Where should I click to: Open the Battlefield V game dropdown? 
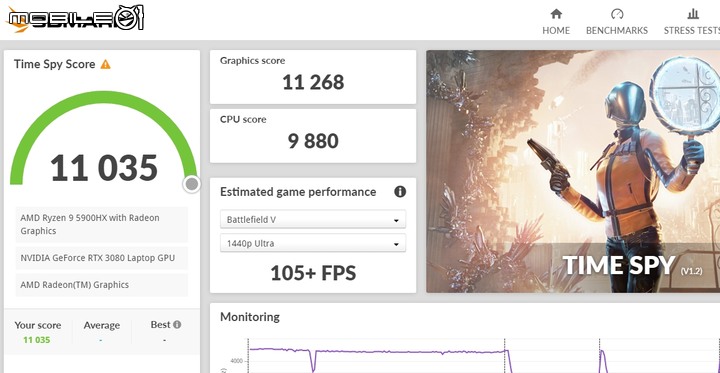coord(313,220)
